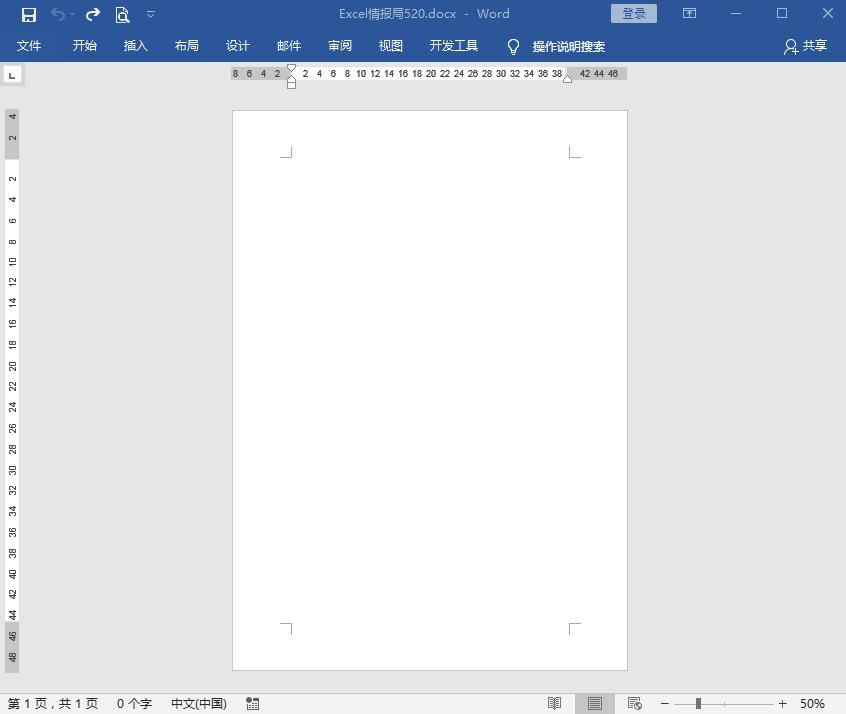Click the zoom slider handle
Image resolution: width=846 pixels, height=714 pixels.
tap(698, 704)
